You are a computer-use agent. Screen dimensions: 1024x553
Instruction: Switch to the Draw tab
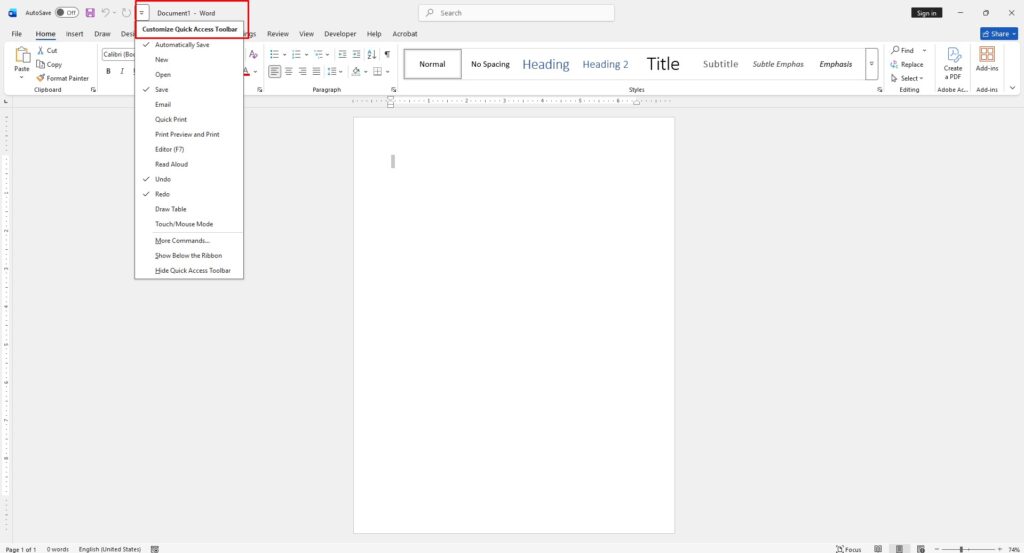tap(103, 33)
